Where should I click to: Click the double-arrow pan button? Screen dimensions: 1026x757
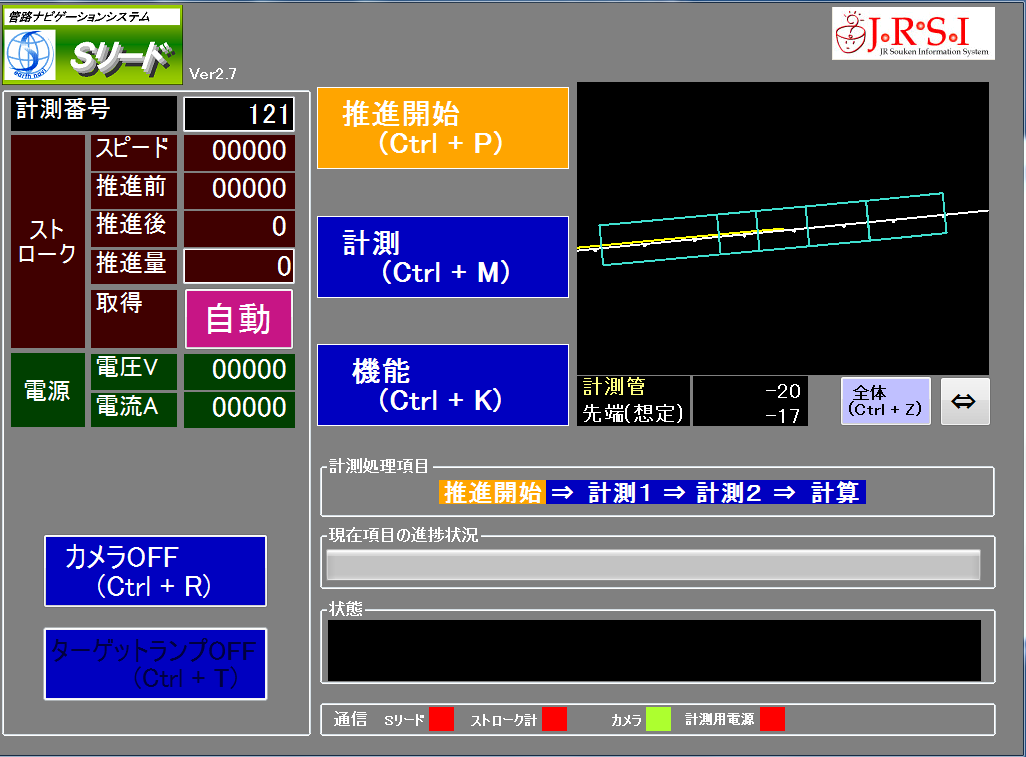click(x=964, y=401)
